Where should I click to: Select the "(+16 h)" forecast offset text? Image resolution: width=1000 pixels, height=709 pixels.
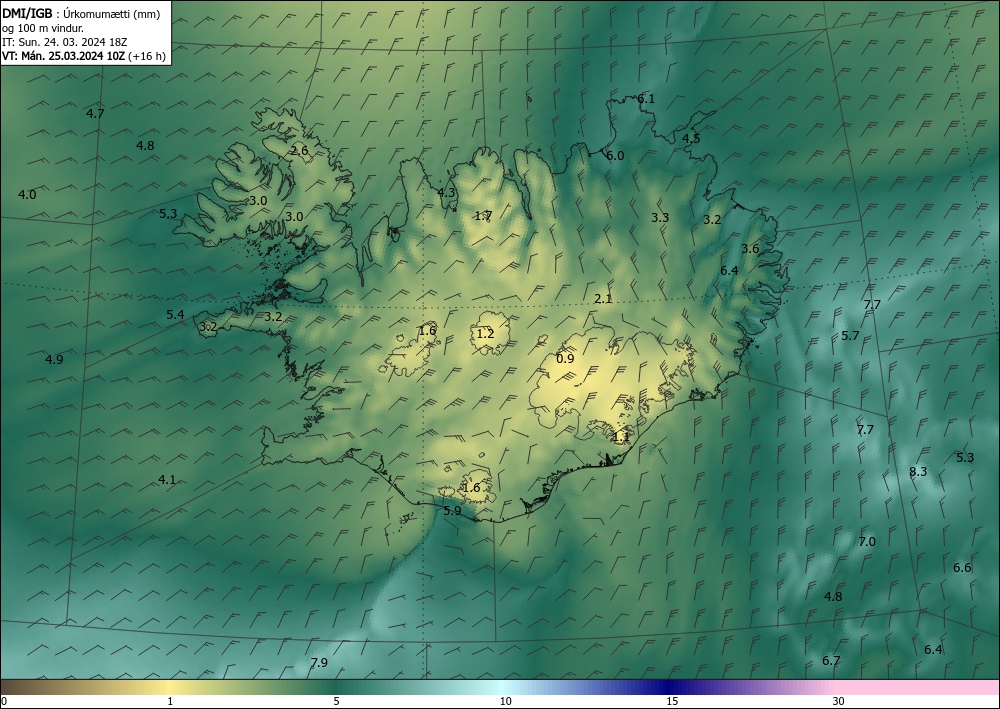point(147,56)
